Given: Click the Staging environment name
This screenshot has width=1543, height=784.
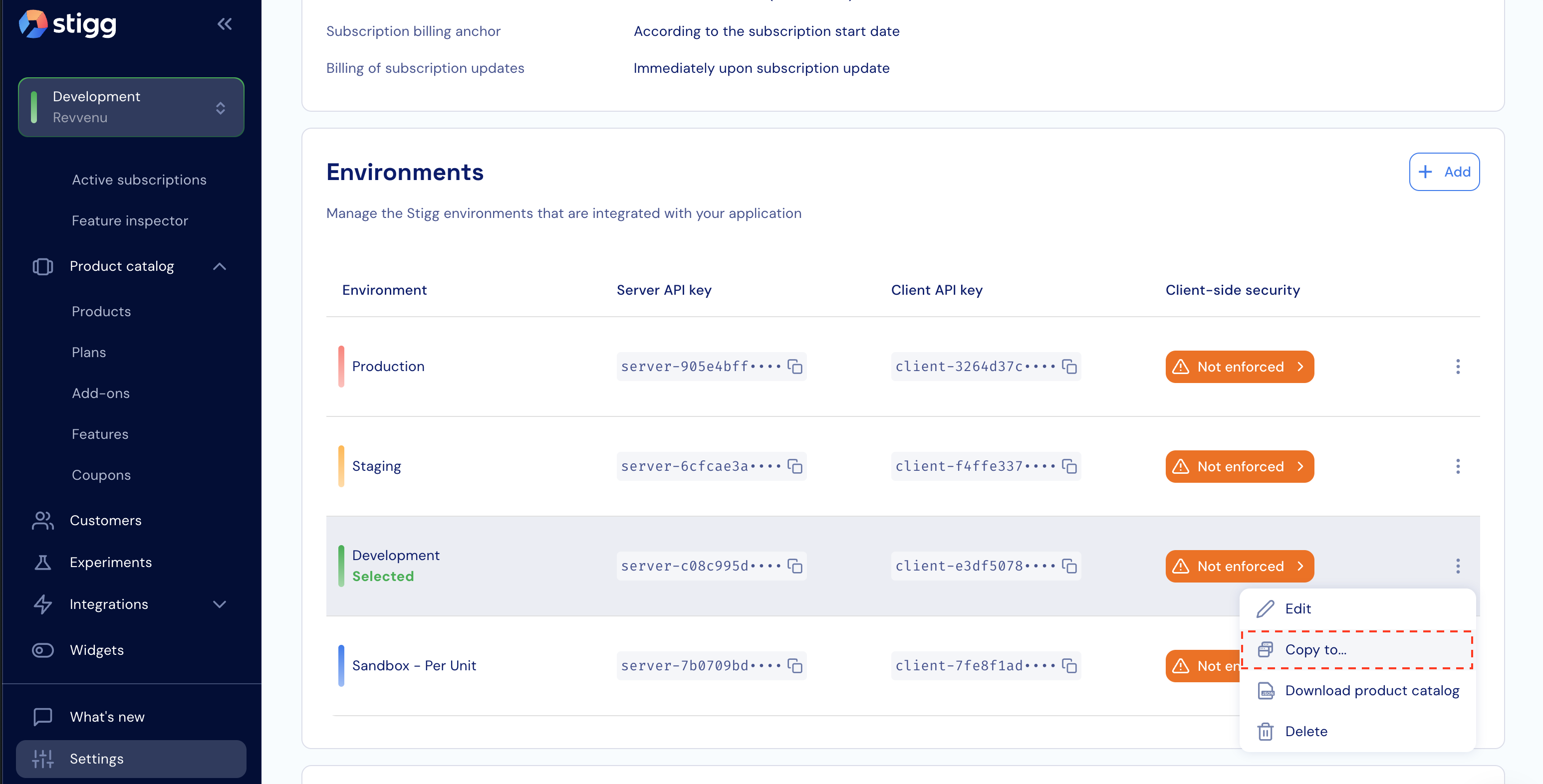Looking at the screenshot, I should click(x=376, y=466).
